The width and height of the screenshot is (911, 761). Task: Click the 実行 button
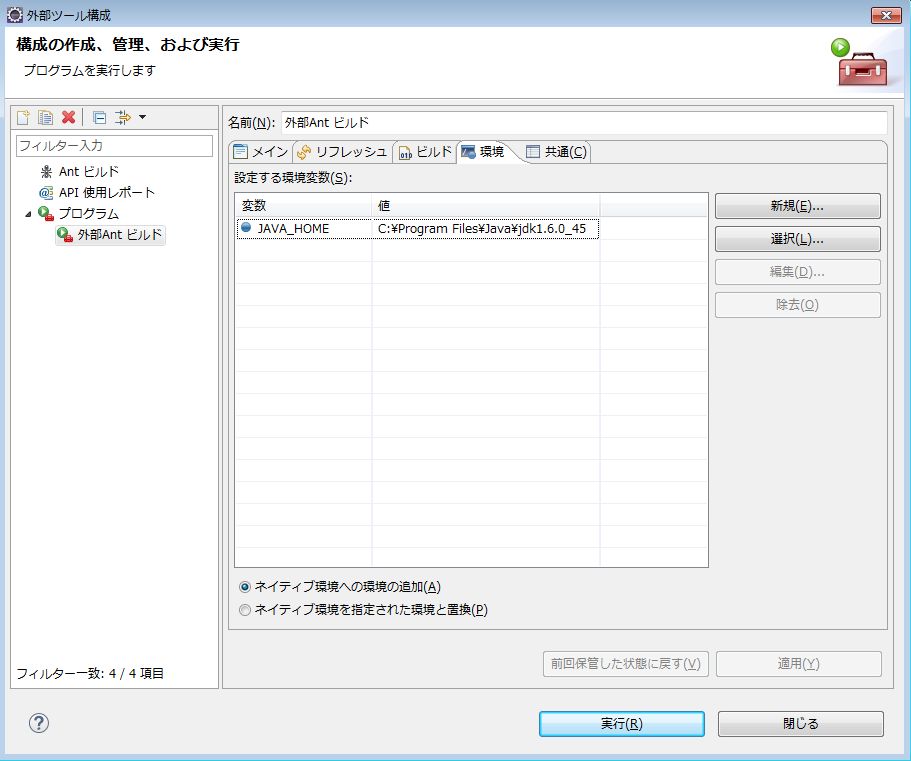click(621, 723)
